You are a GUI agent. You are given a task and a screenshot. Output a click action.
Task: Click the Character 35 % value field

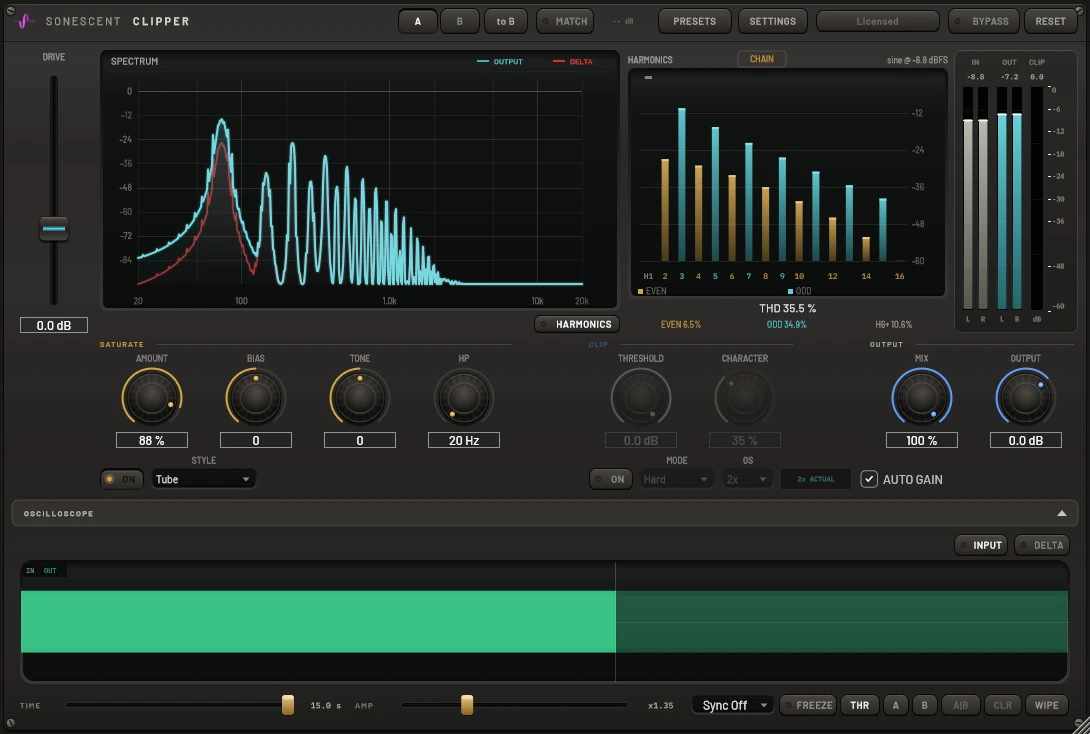[744, 440]
